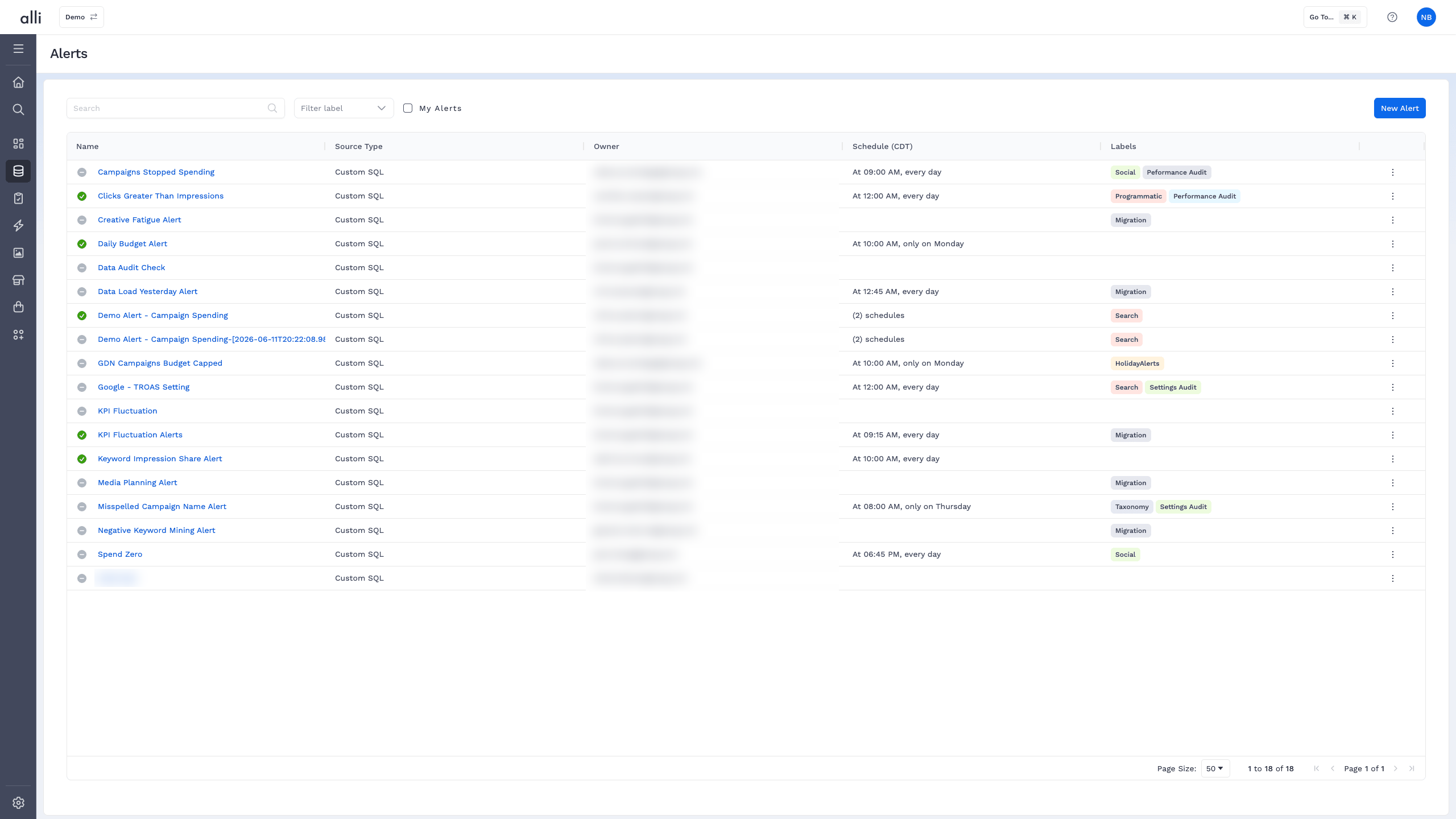Open the image gallery sidebar icon
1456x819 pixels.
click(x=18, y=253)
